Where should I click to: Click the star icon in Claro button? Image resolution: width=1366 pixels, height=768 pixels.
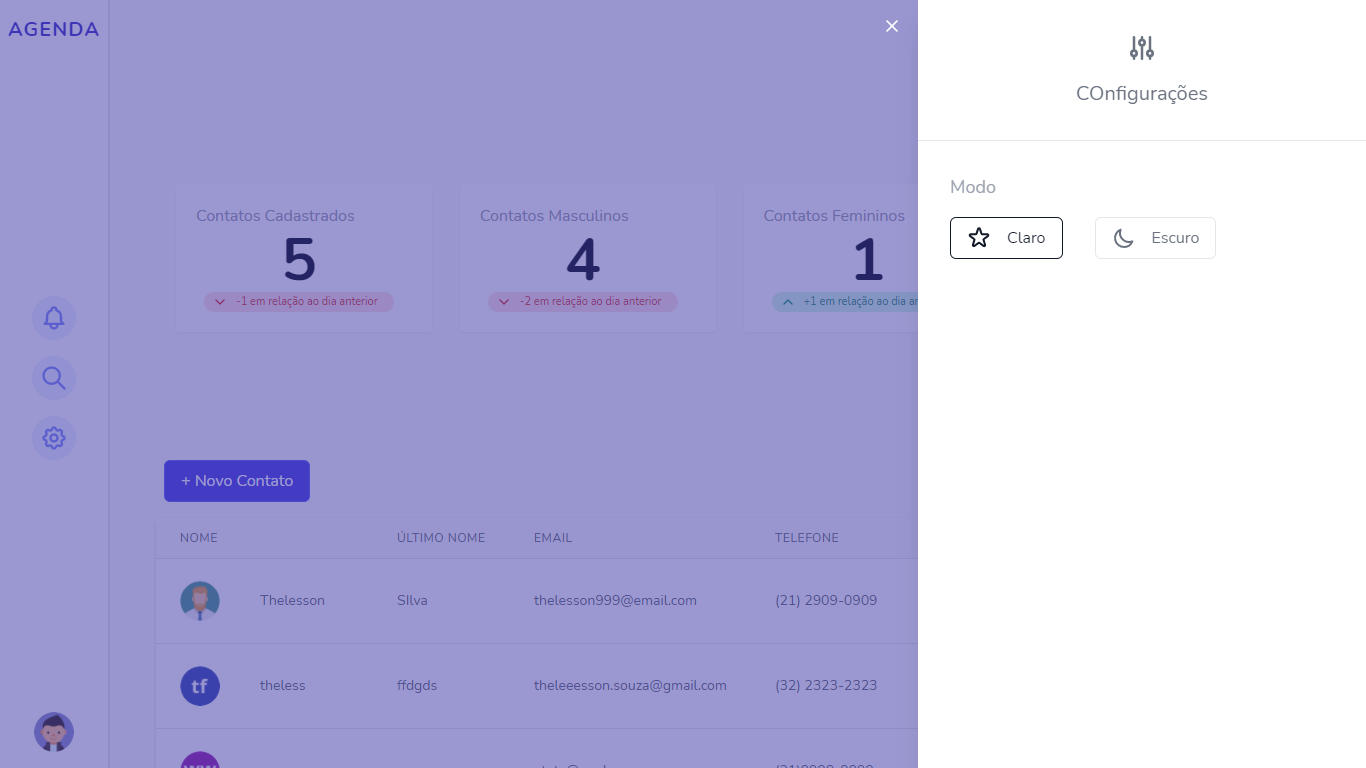pos(979,238)
